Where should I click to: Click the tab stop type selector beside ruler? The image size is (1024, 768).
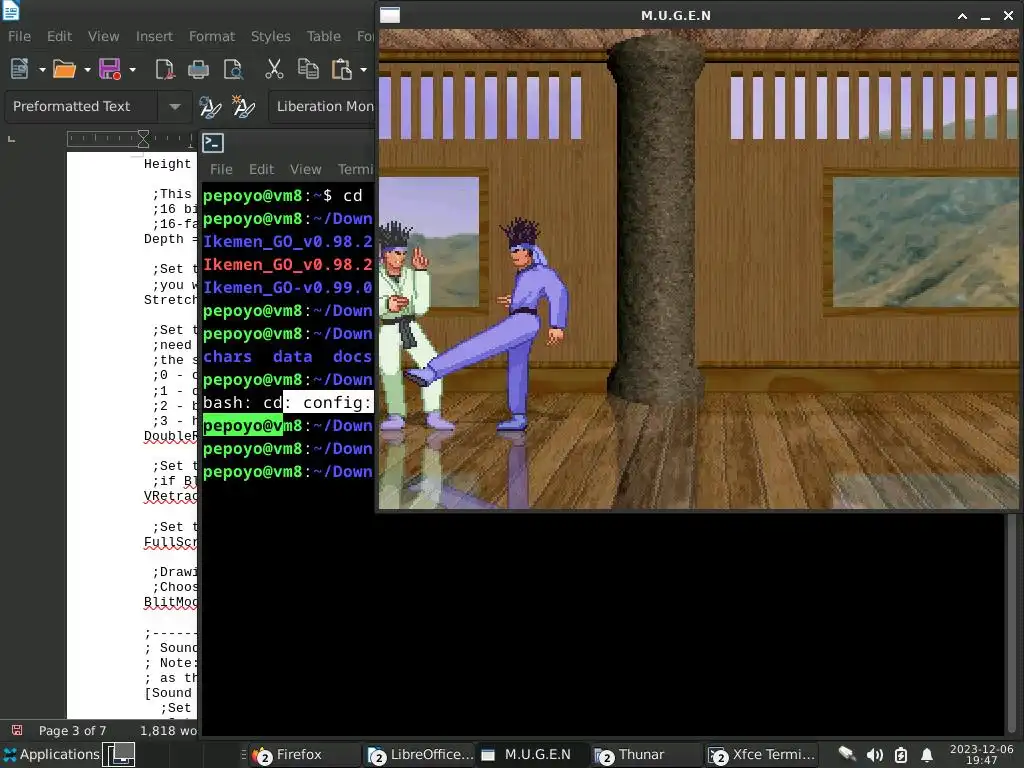[x=11, y=139]
